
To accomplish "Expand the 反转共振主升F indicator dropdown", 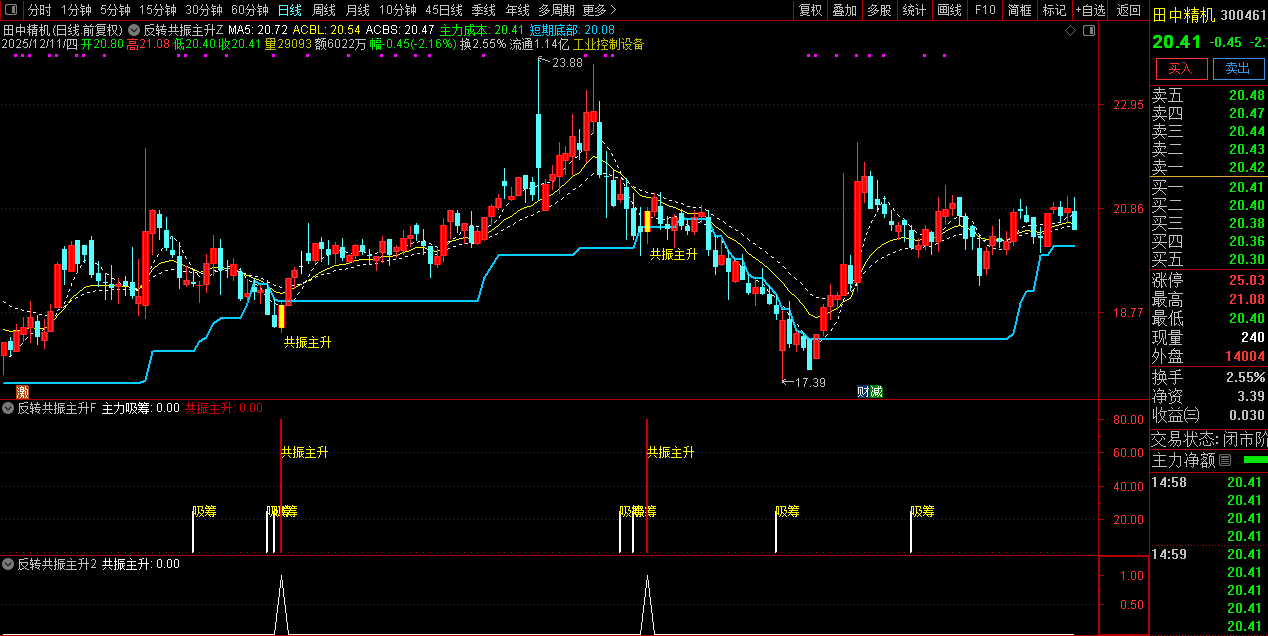I will click(9, 408).
